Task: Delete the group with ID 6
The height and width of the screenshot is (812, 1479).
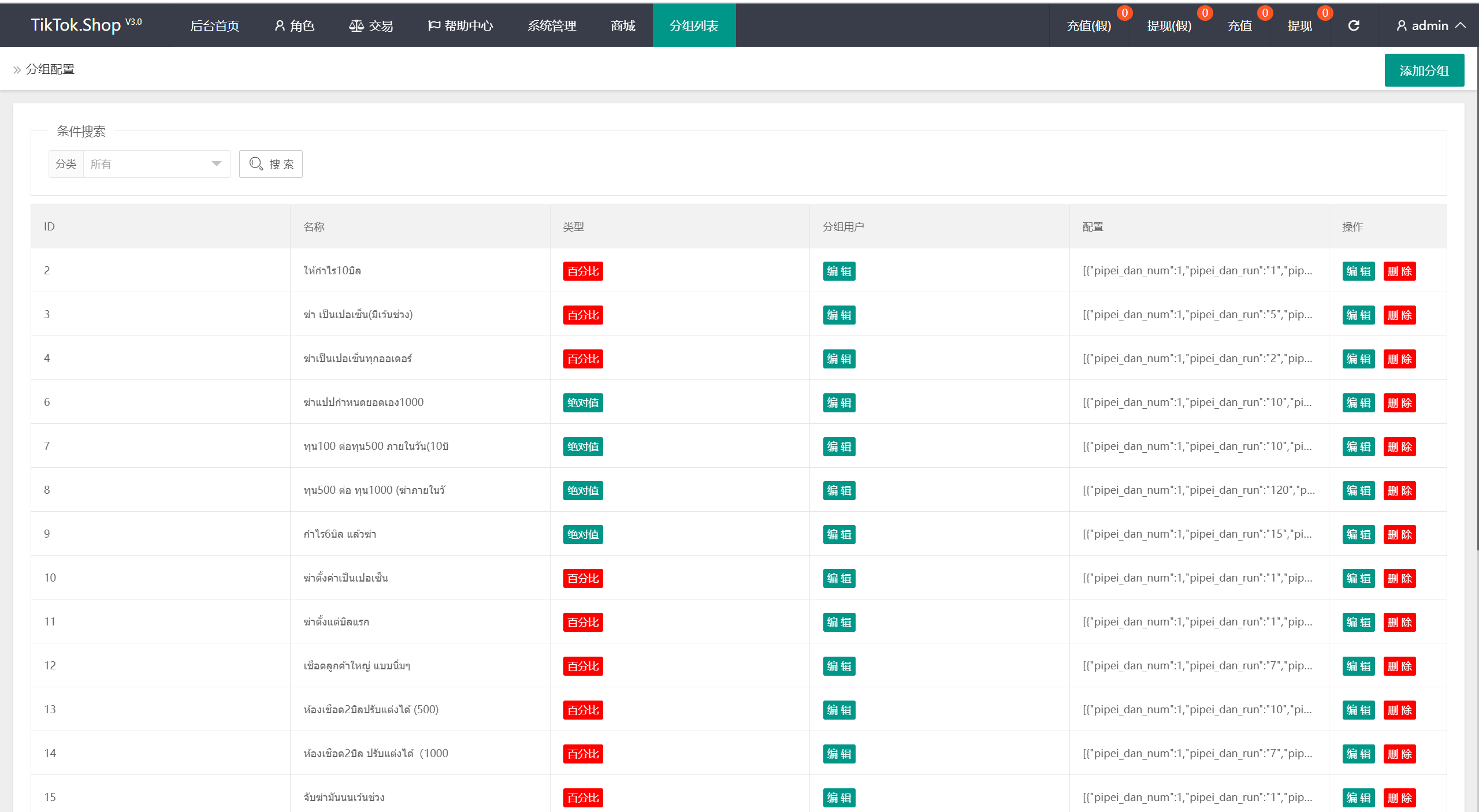Action: point(1399,403)
